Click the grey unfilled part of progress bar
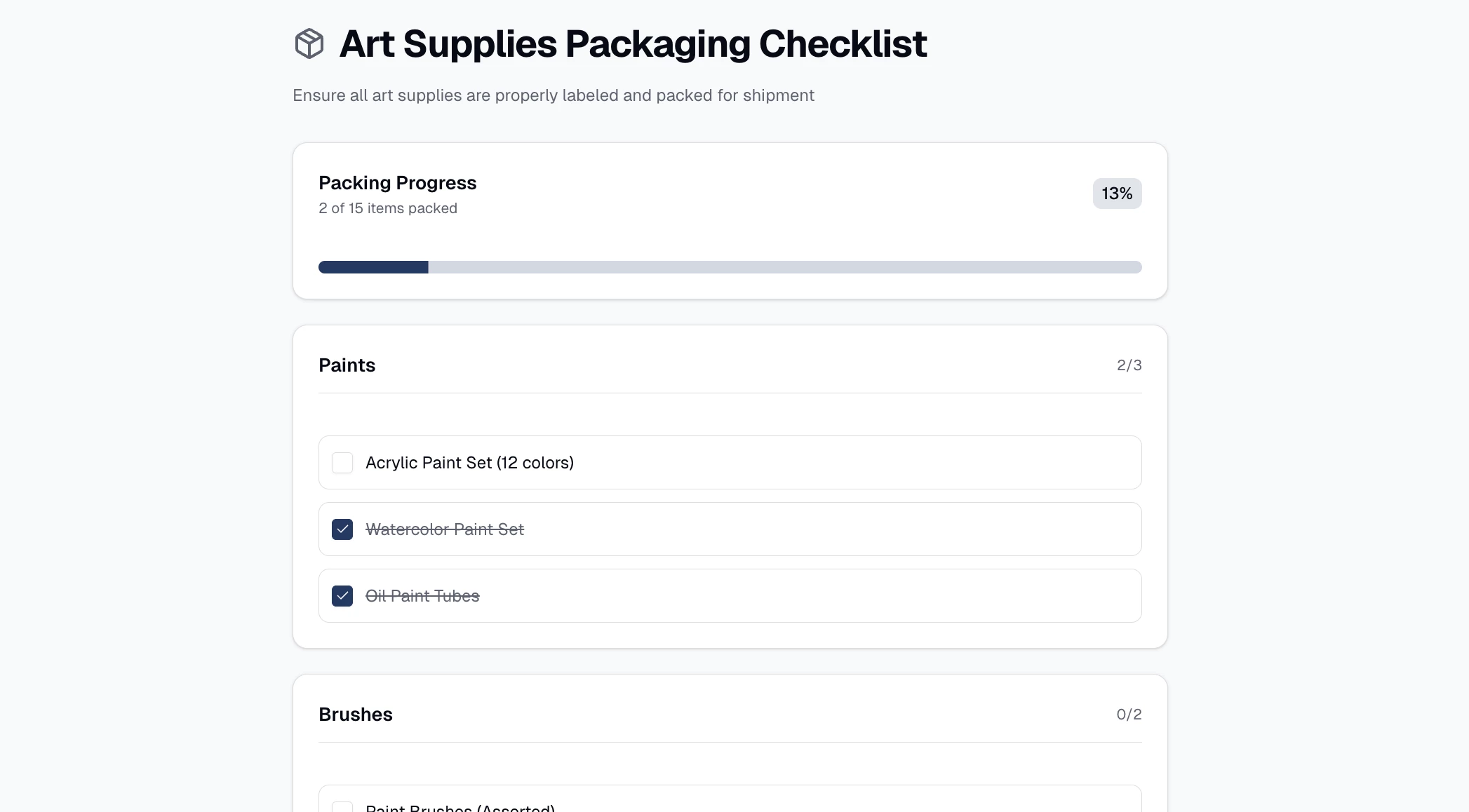The image size is (1469, 812). click(784, 267)
